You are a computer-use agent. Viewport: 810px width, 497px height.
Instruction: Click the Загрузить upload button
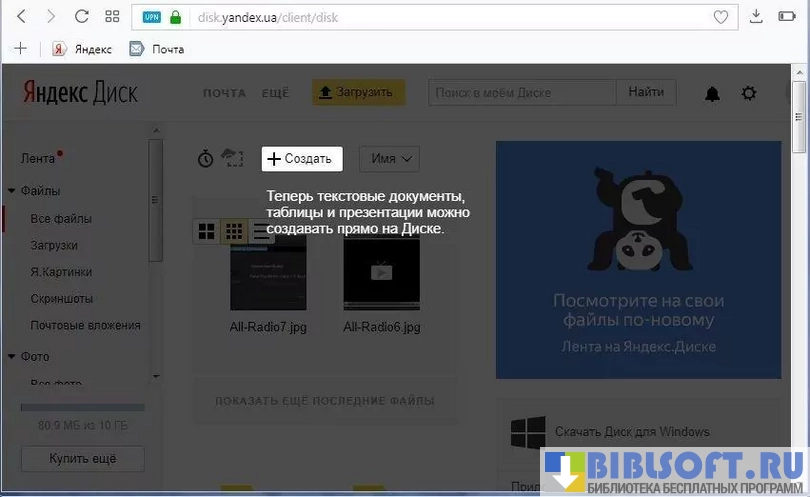coord(358,93)
